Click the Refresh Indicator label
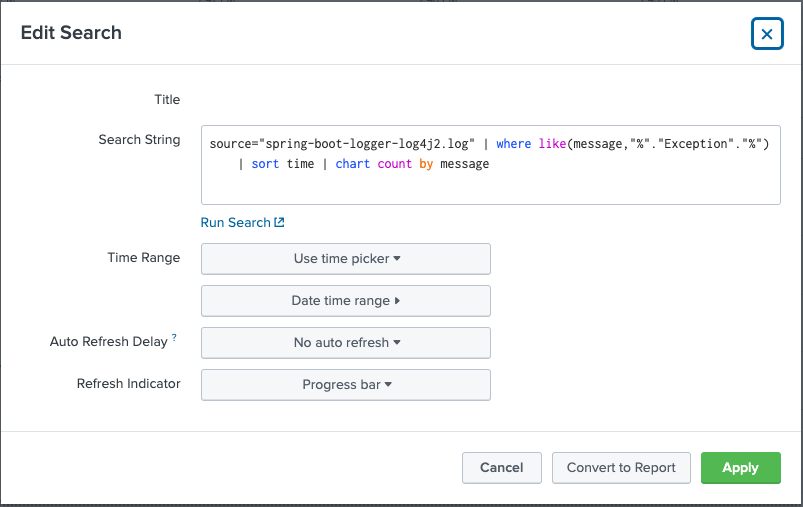803x507 pixels. pyautogui.click(x=129, y=383)
